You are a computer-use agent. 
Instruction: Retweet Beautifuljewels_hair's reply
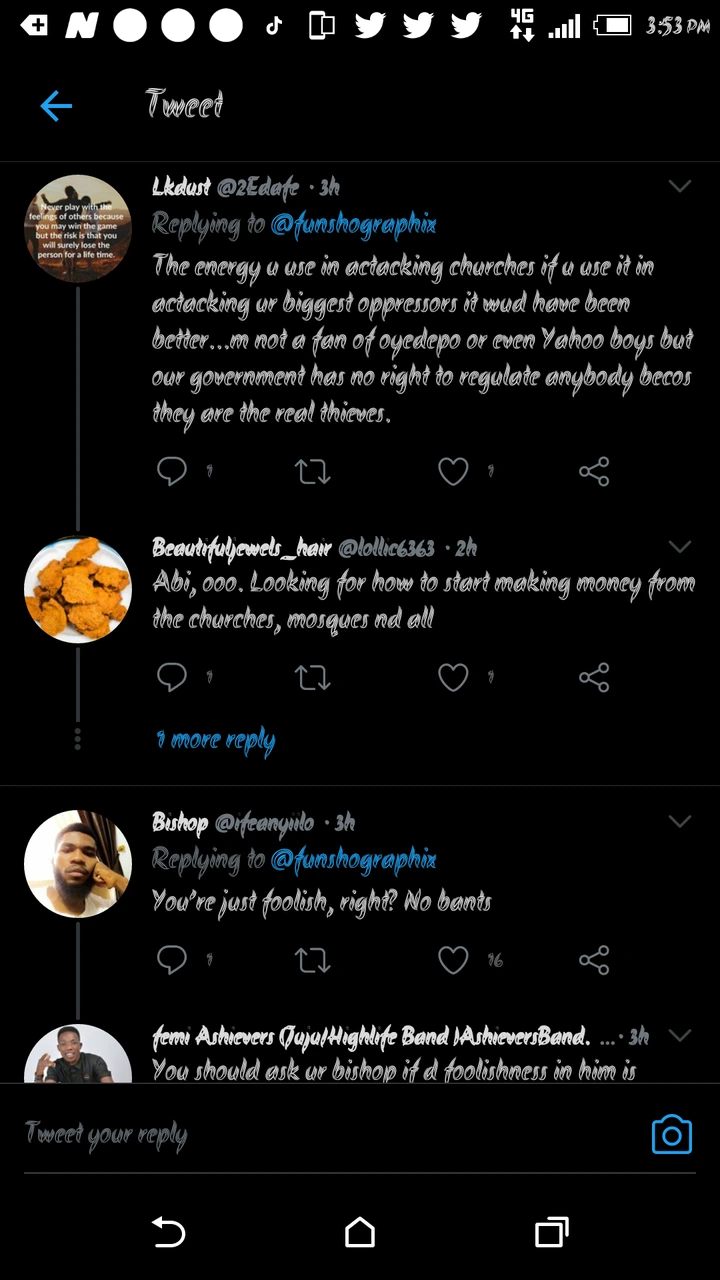pos(313,678)
